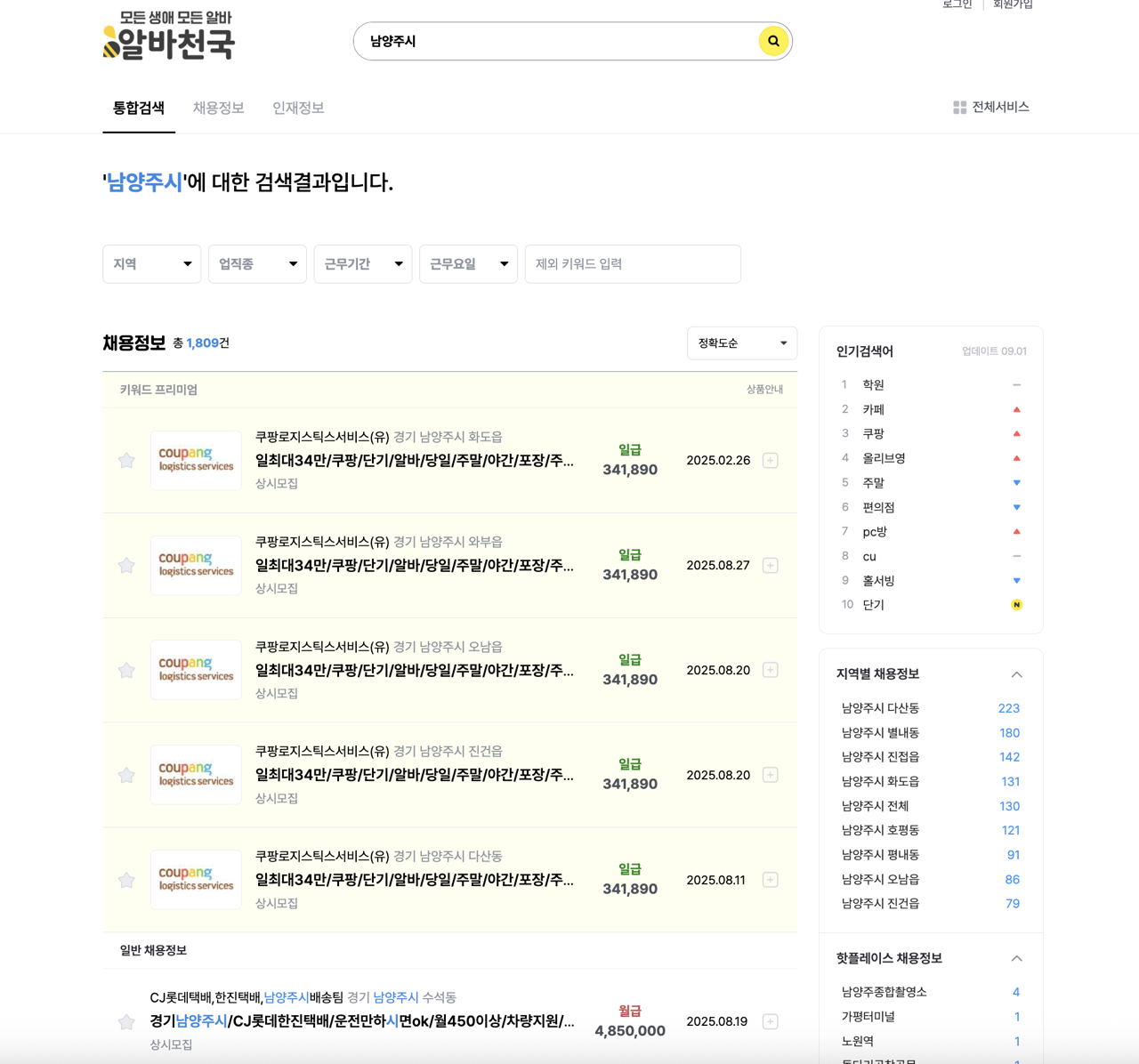
Task: Expand plus icon on 2025.08.19 listing
Action: coord(771,1021)
